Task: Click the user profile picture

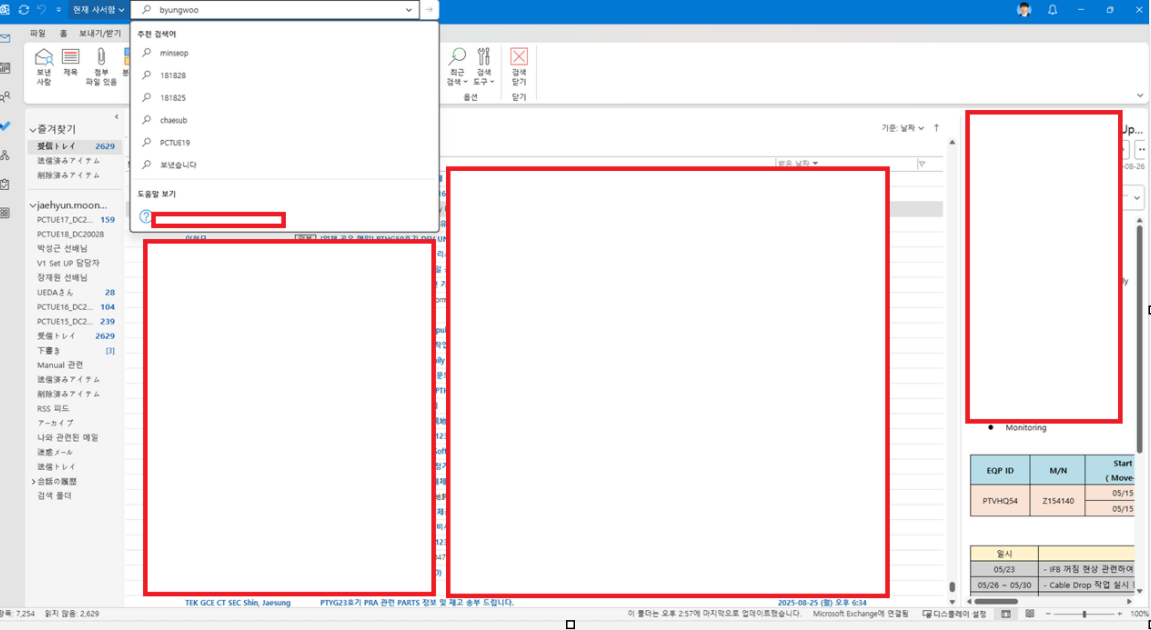Action: pyautogui.click(x=1024, y=10)
